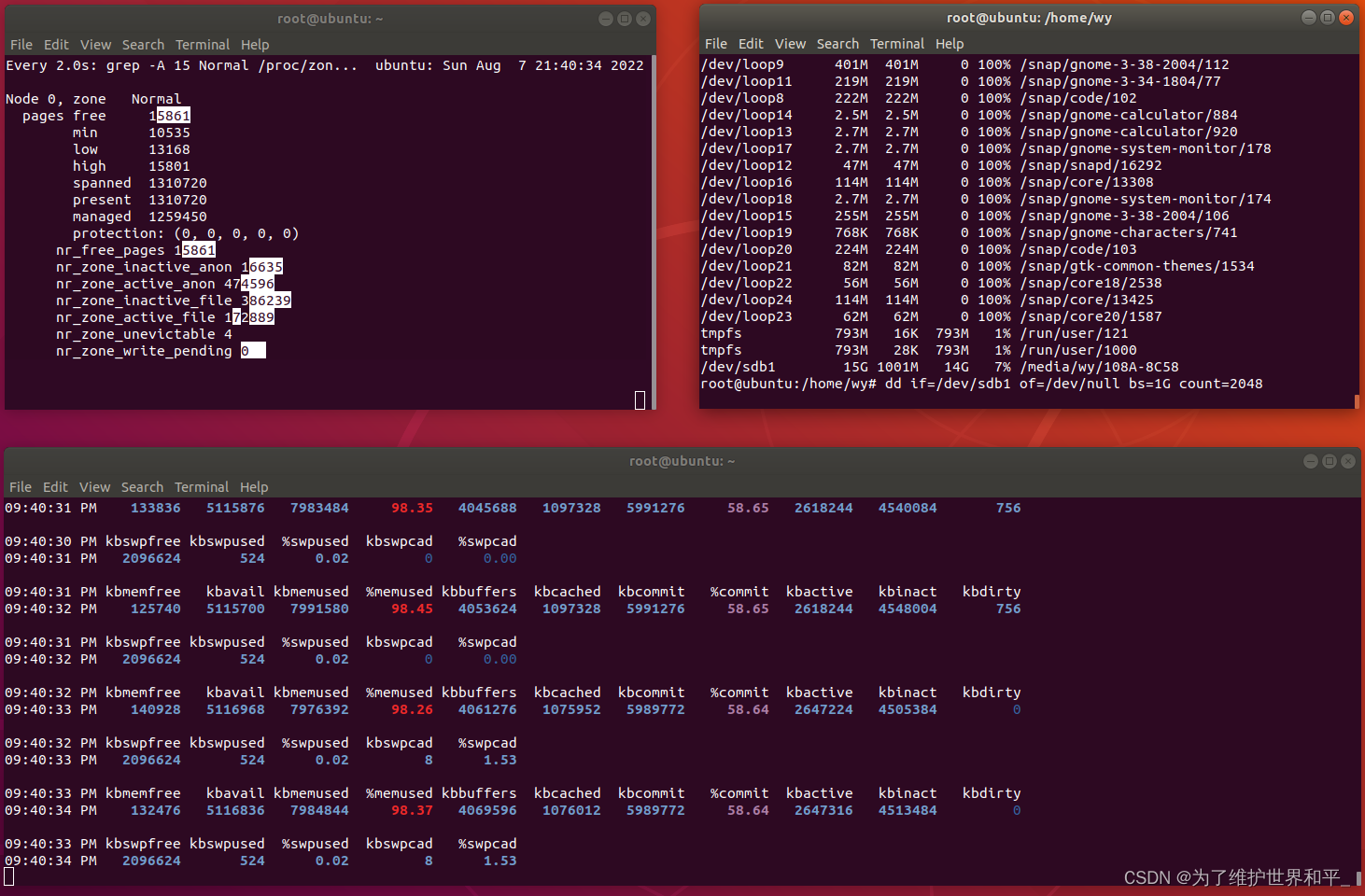Click the /home/wy terminal title bar
The width and height of the screenshot is (1365, 896).
coord(1028,18)
